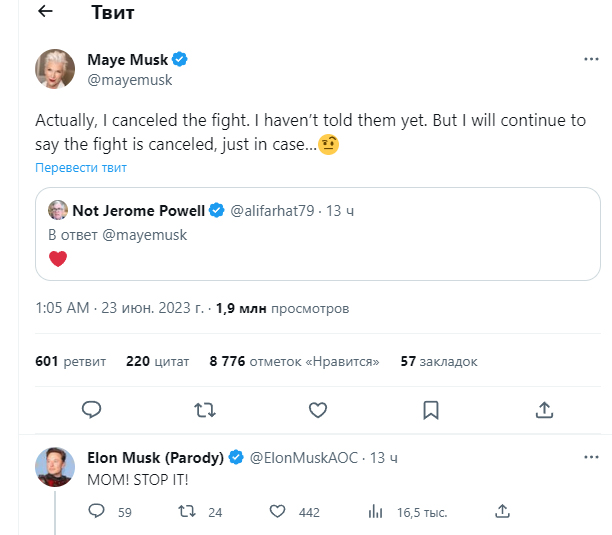Share Maye Musk's tweet
Screen dimensions: 612x535
pos(545,409)
